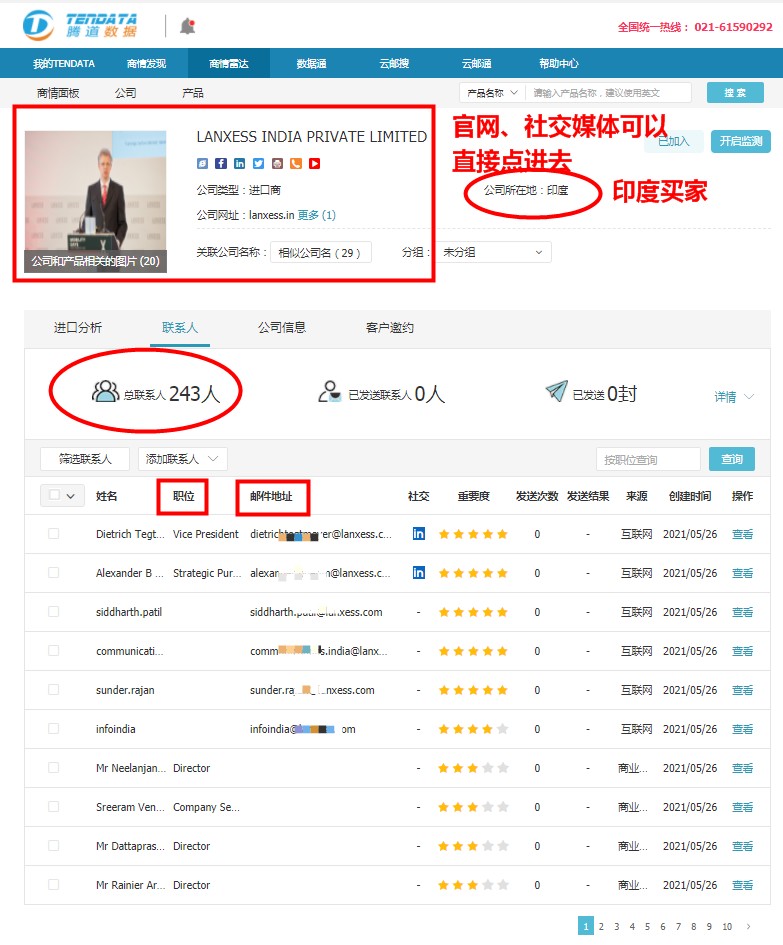Image resolution: width=783 pixels, height=945 pixels.
Task: Tick the checkbox for siddharth.patil
Action: coord(54,611)
